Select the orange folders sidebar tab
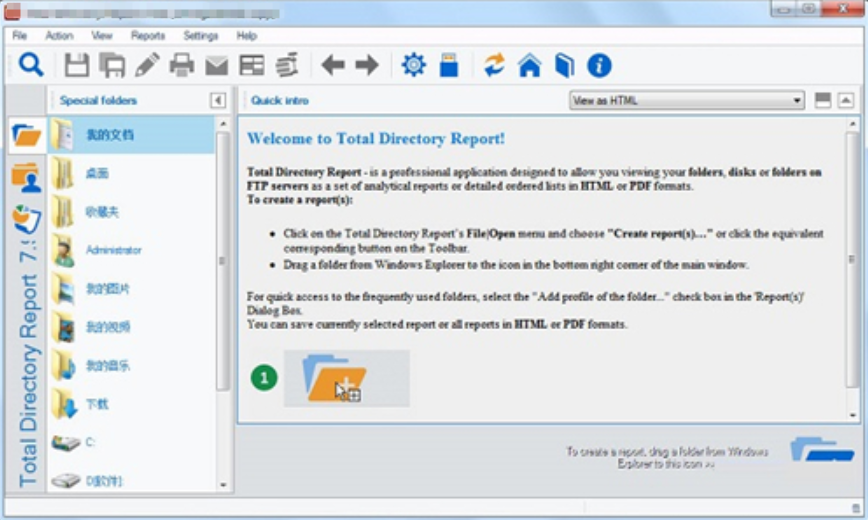Image resolution: width=868 pixels, height=520 pixels. tap(27, 135)
